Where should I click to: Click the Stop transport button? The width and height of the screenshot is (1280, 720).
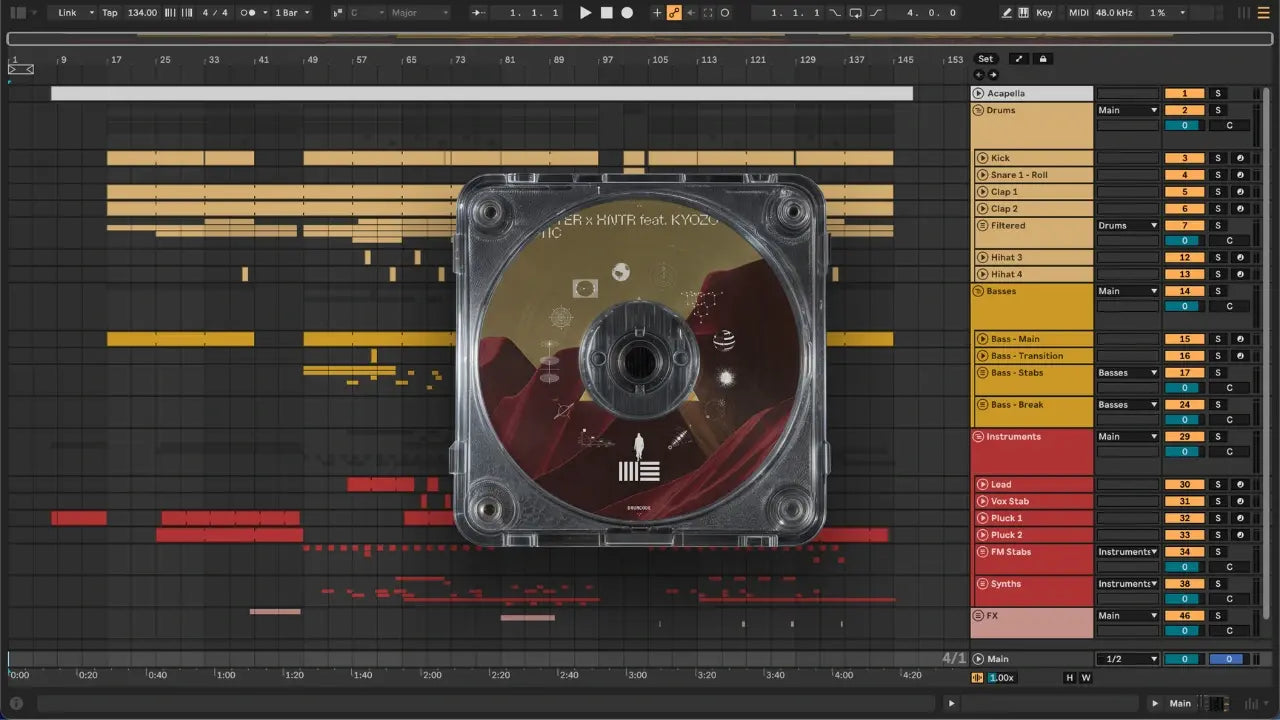[607, 13]
